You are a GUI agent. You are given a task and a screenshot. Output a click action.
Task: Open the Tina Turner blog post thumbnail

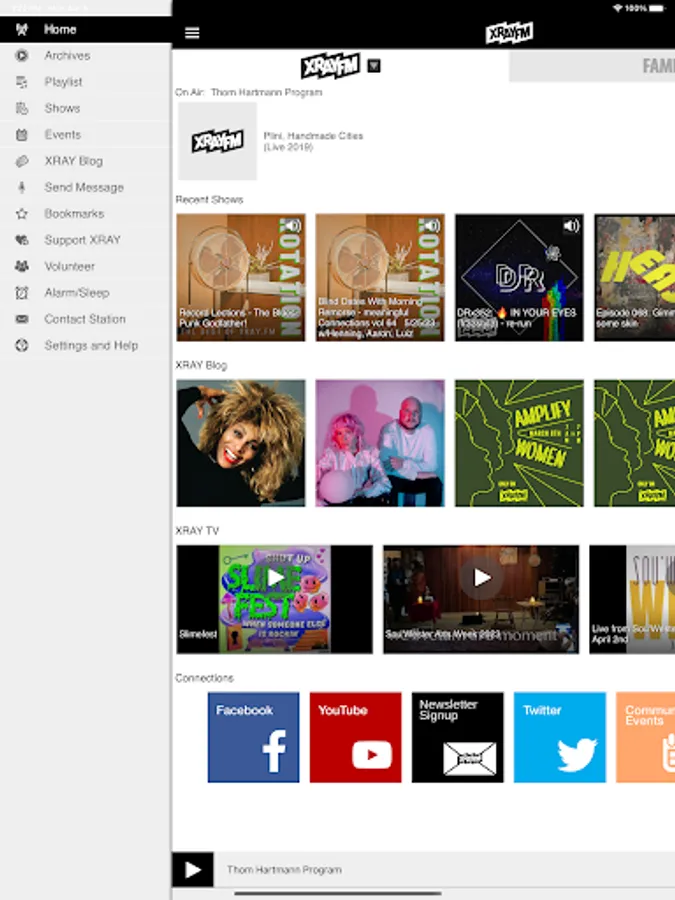(241, 443)
